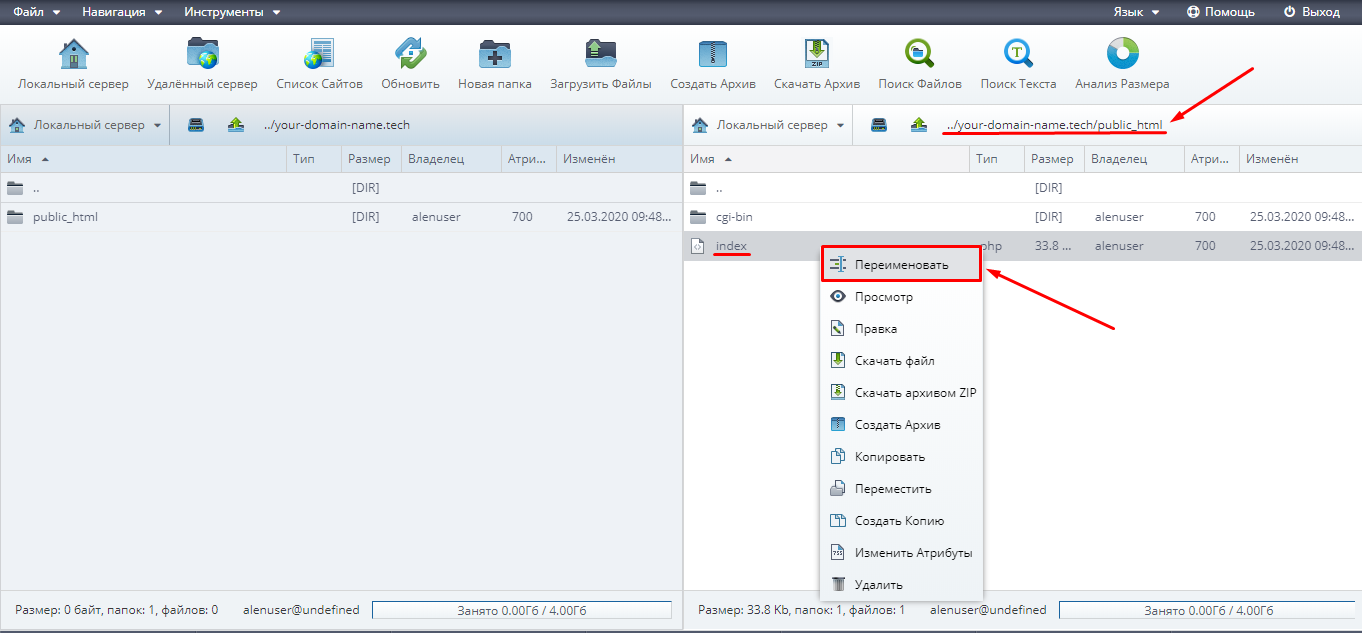The height and width of the screenshot is (633, 1362).
Task: Sort right panel by Изменён column
Action: [x=1300, y=159]
